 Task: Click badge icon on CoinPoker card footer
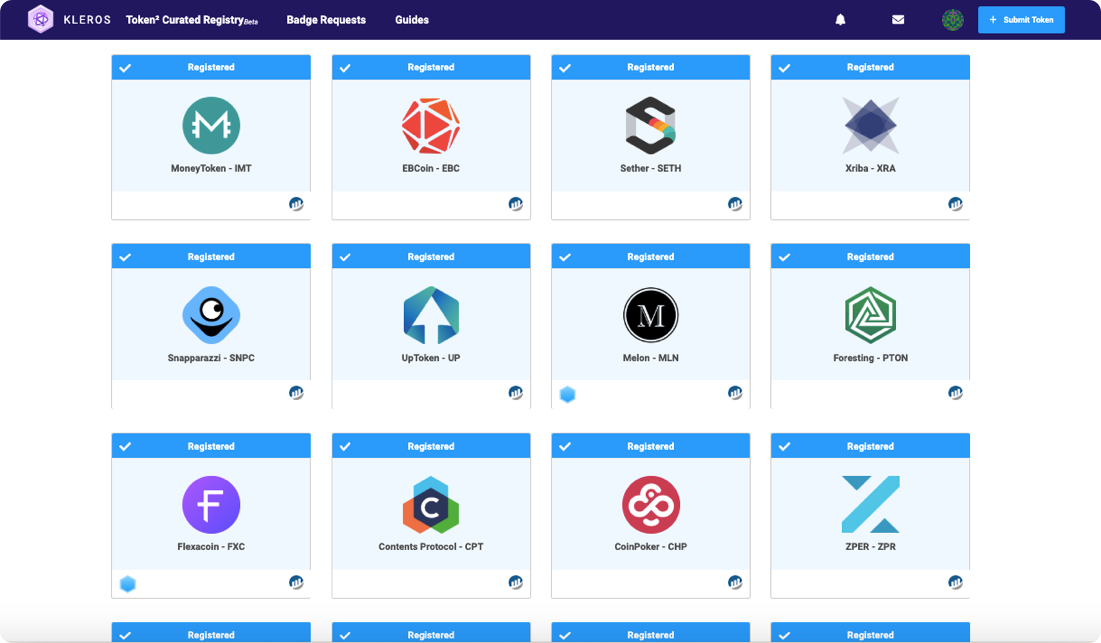coord(735,583)
